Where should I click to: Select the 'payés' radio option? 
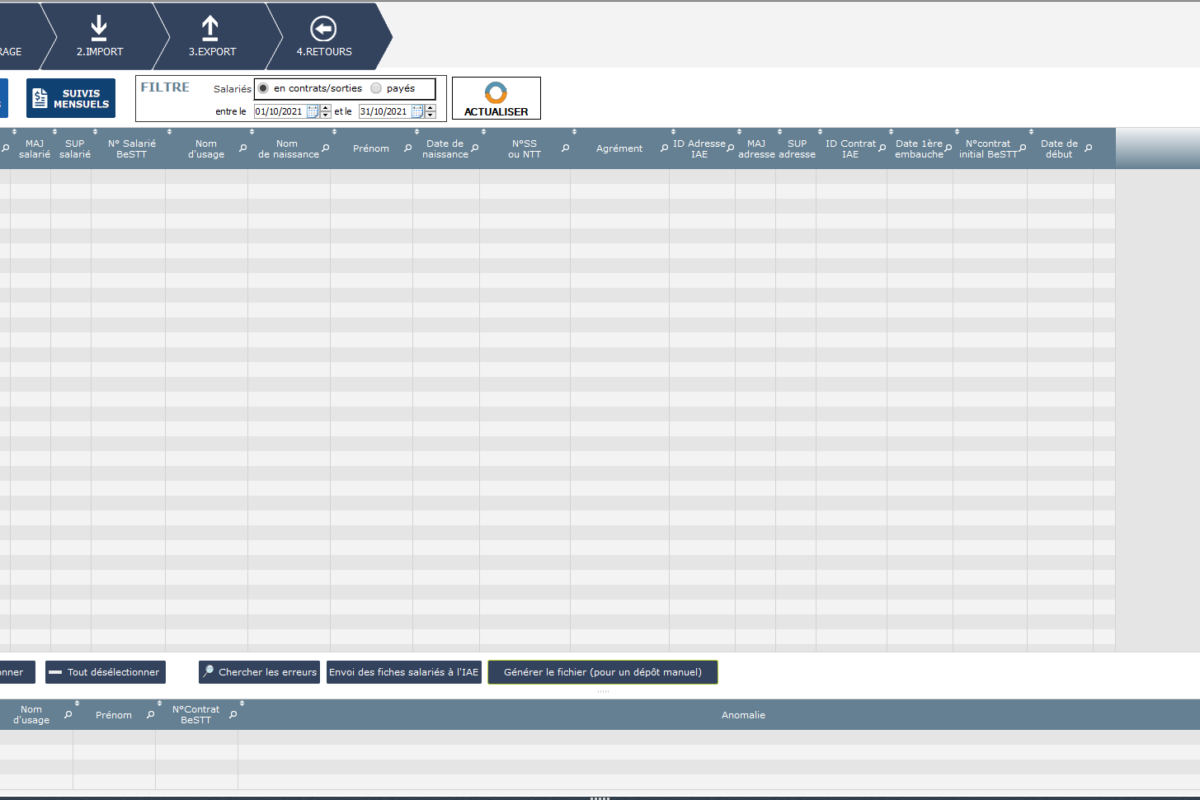pyautogui.click(x=376, y=89)
